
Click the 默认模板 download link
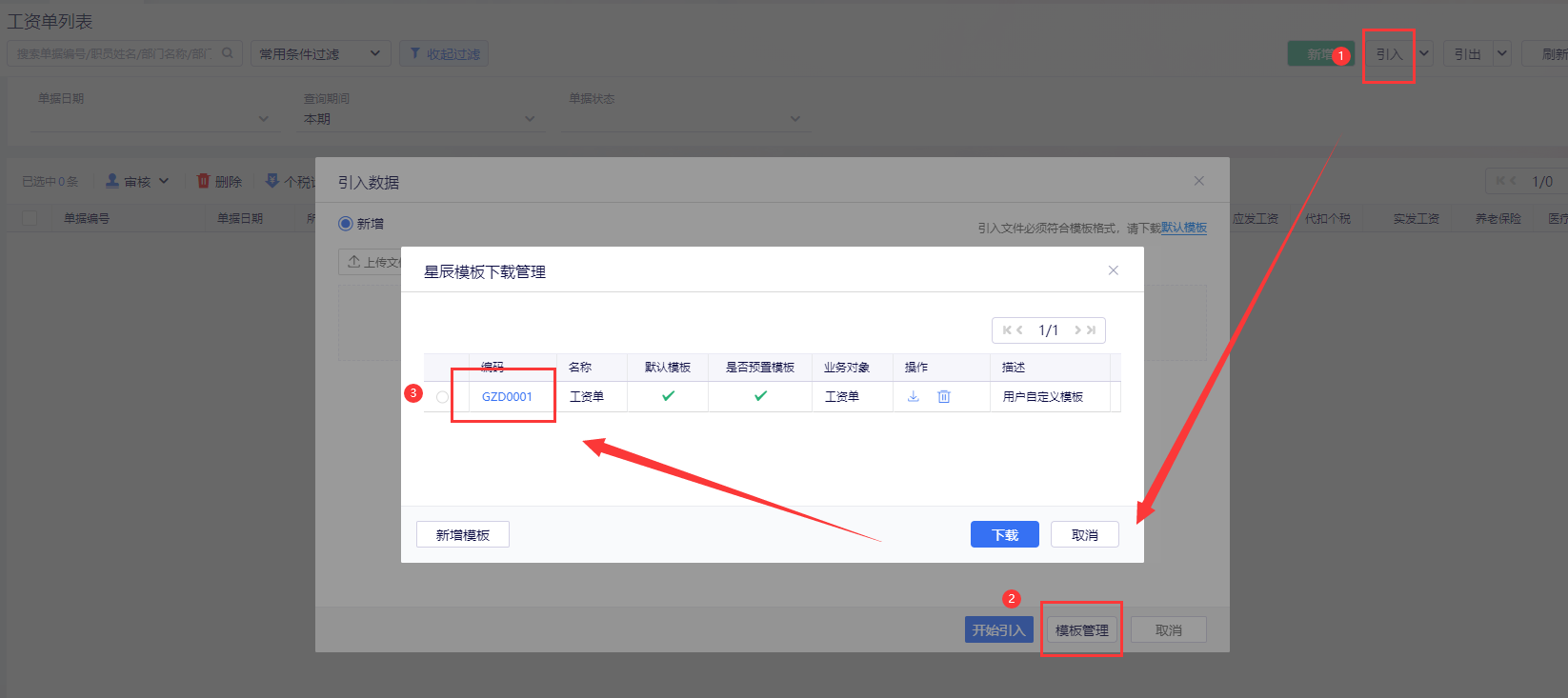(x=1184, y=228)
